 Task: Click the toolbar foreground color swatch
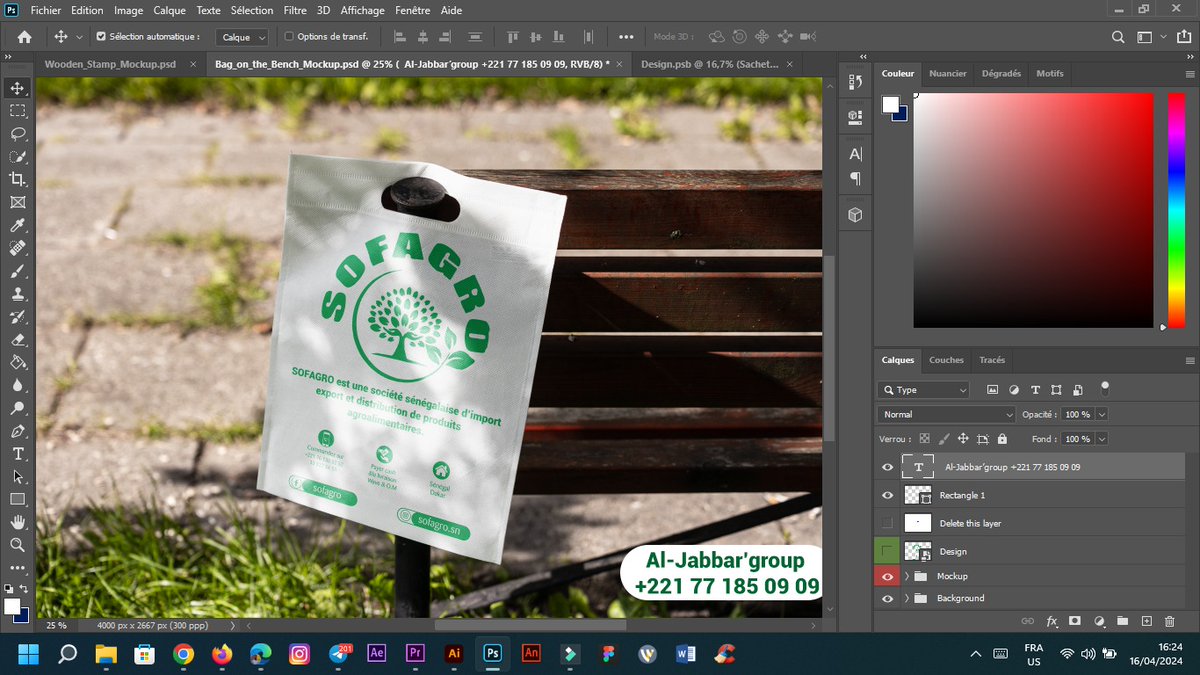pos(12,606)
